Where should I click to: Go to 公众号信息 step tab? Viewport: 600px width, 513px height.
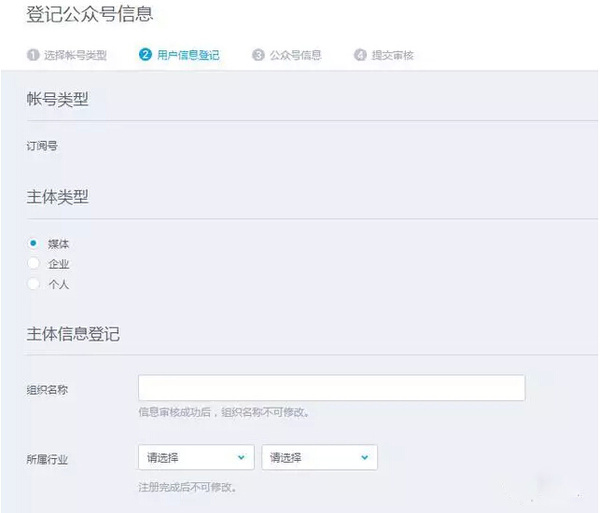pos(295,55)
